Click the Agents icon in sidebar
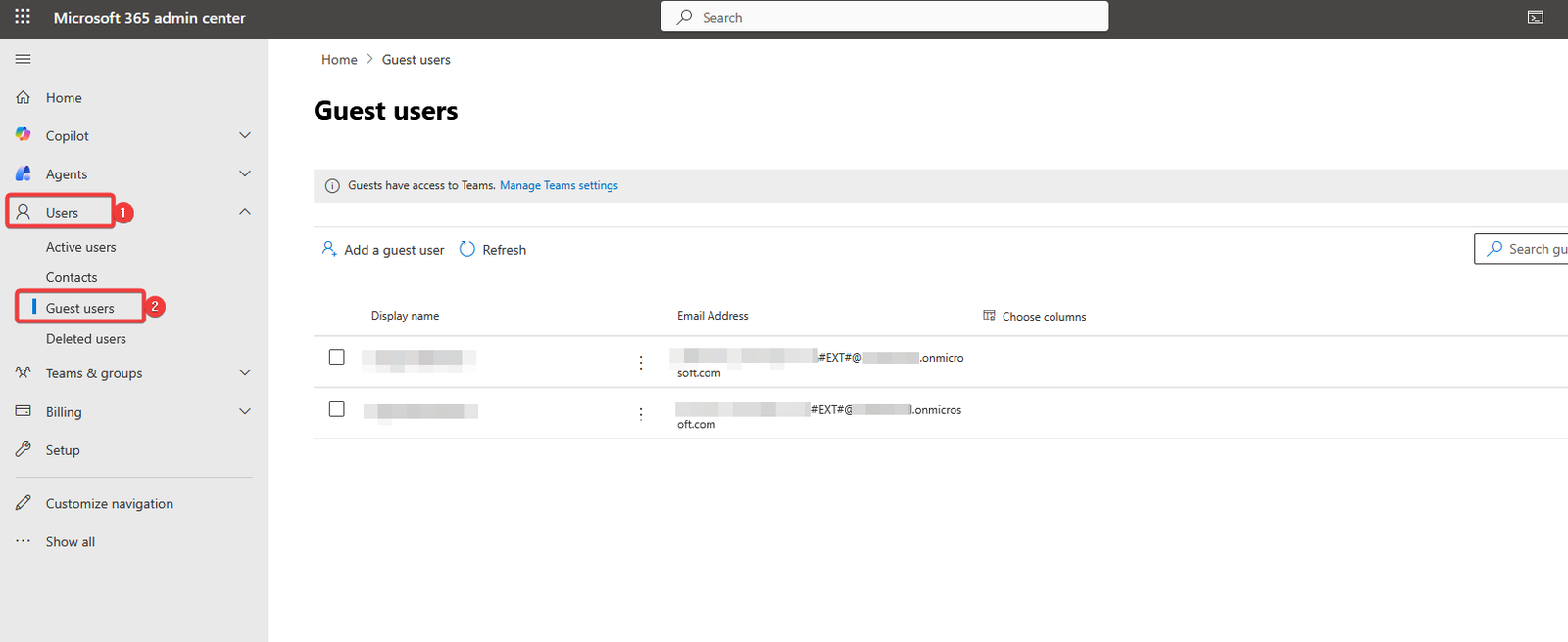 (x=24, y=173)
